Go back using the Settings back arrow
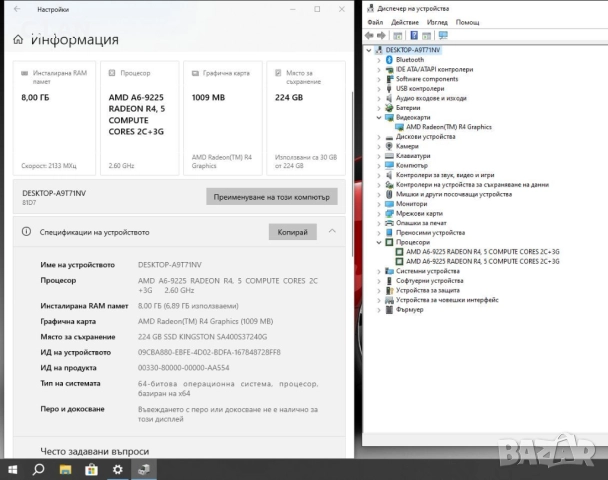Viewport: 608px width, 480px height. (17, 9)
